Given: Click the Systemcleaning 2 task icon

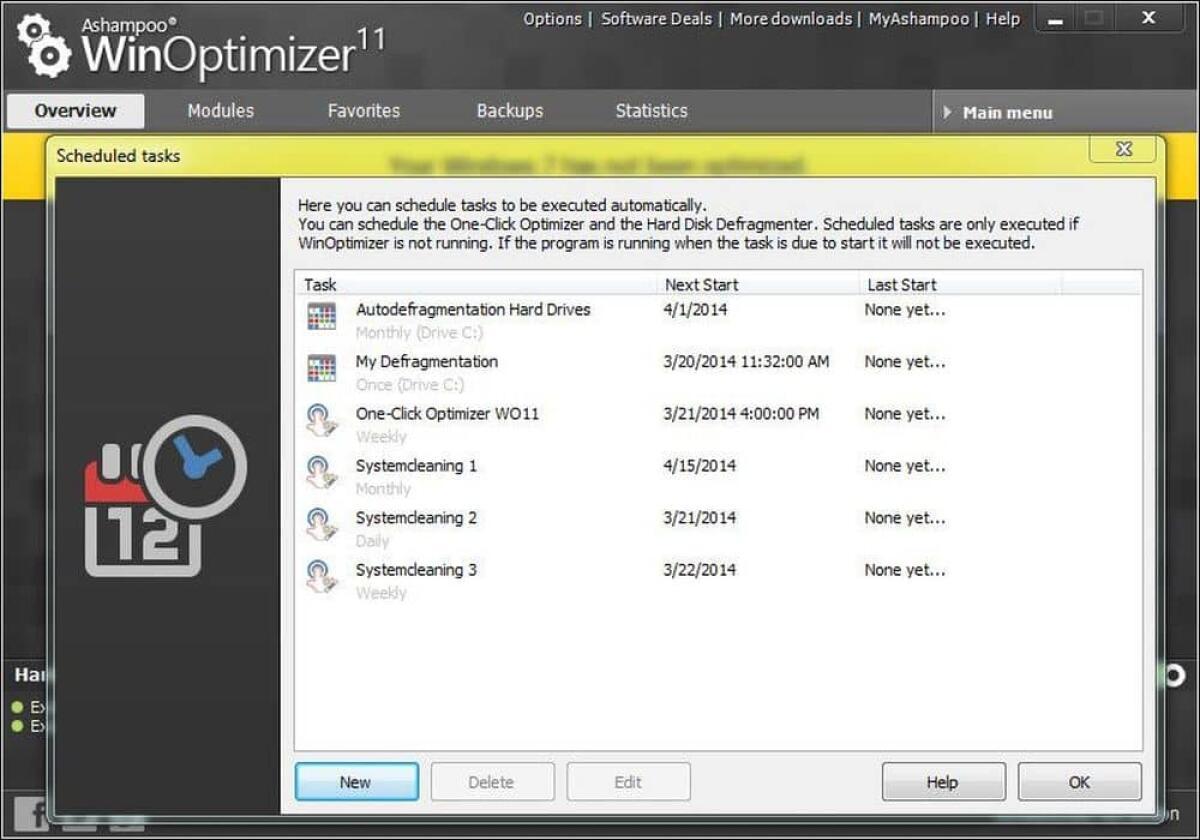Looking at the screenshot, I should pyautogui.click(x=323, y=523).
